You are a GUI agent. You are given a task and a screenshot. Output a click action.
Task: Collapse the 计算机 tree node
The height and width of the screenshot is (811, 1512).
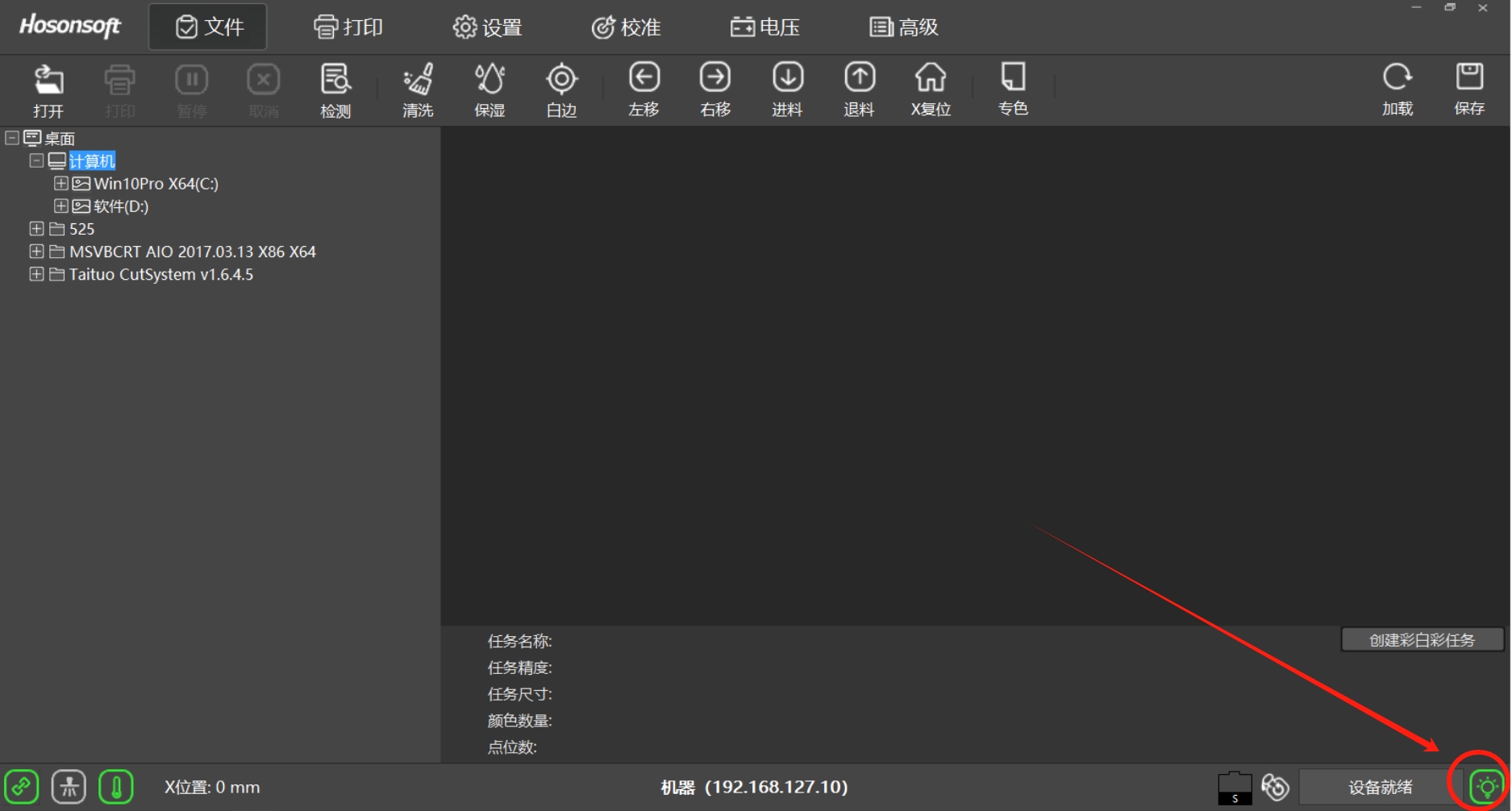(36, 161)
